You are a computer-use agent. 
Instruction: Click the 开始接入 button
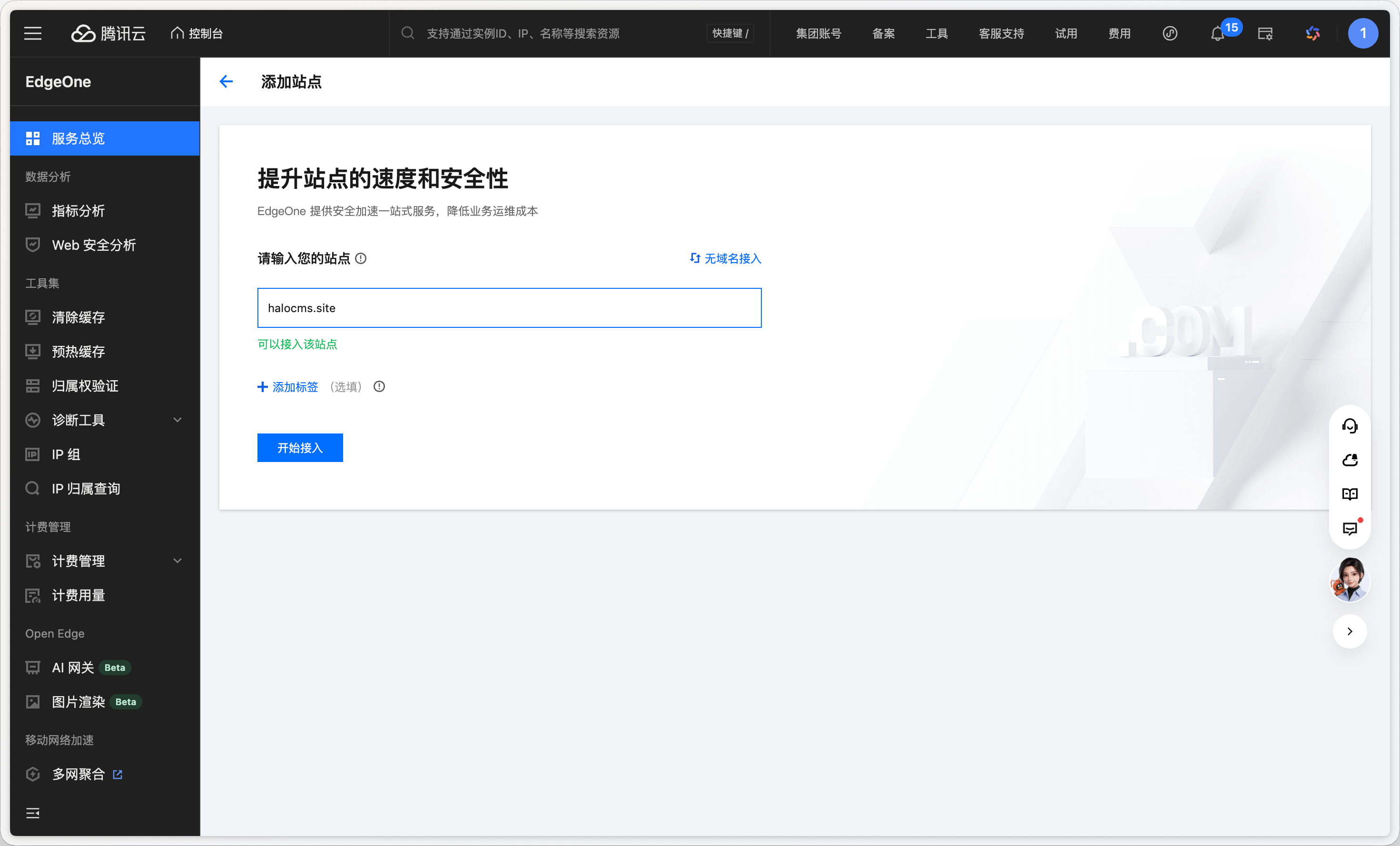(x=300, y=448)
